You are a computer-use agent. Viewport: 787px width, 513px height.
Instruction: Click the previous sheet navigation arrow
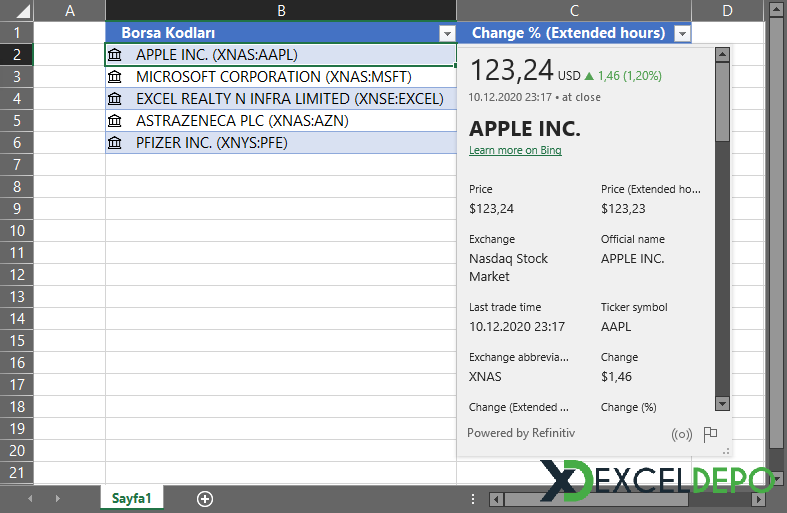point(30,498)
